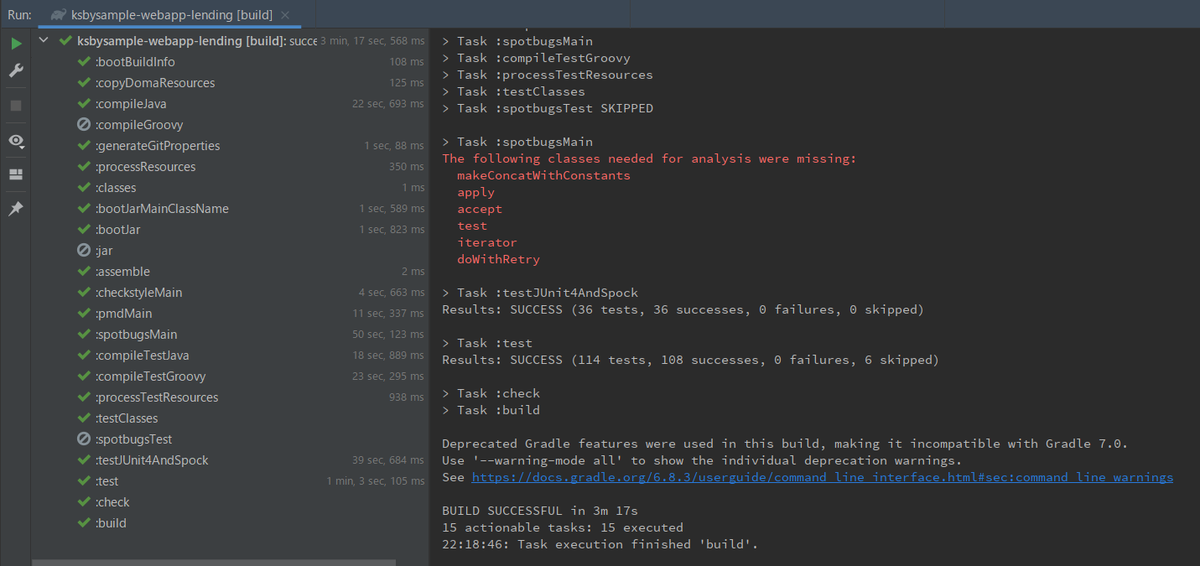Viewport: 1200px width, 566px height.
Task: Select the :copyDomaResources task row
Action: [231, 83]
